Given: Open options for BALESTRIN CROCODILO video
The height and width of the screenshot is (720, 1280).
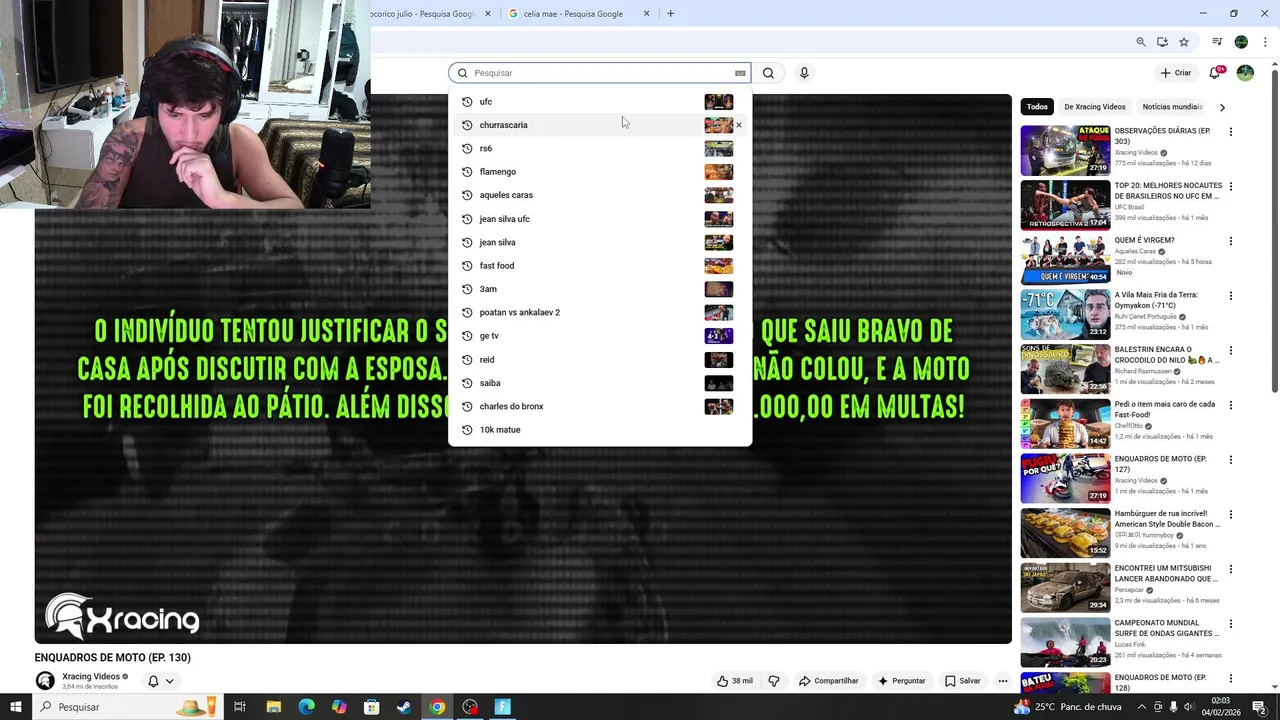Looking at the screenshot, I should click(1231, 350).
